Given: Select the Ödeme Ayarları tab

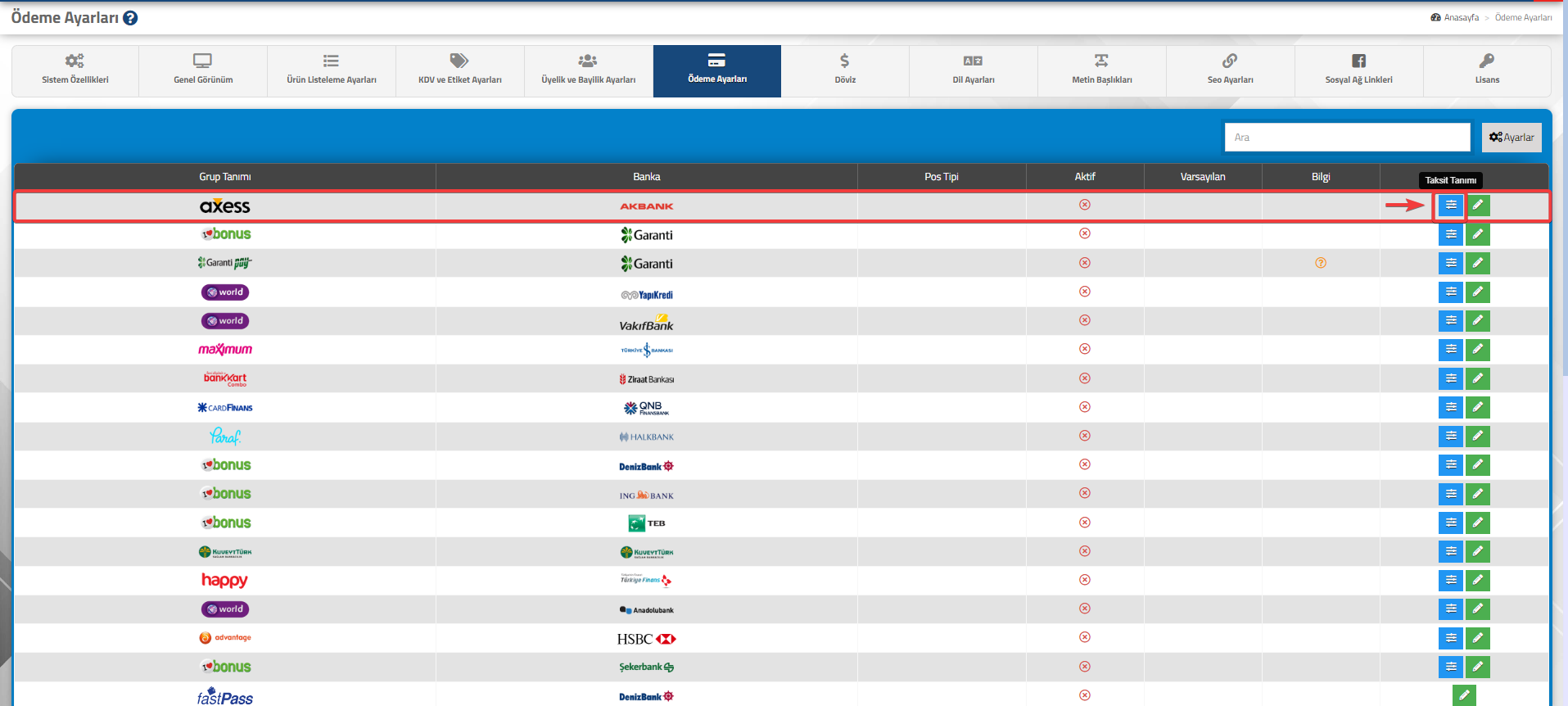Looking at the screenshot, I should tap(717, 71).
